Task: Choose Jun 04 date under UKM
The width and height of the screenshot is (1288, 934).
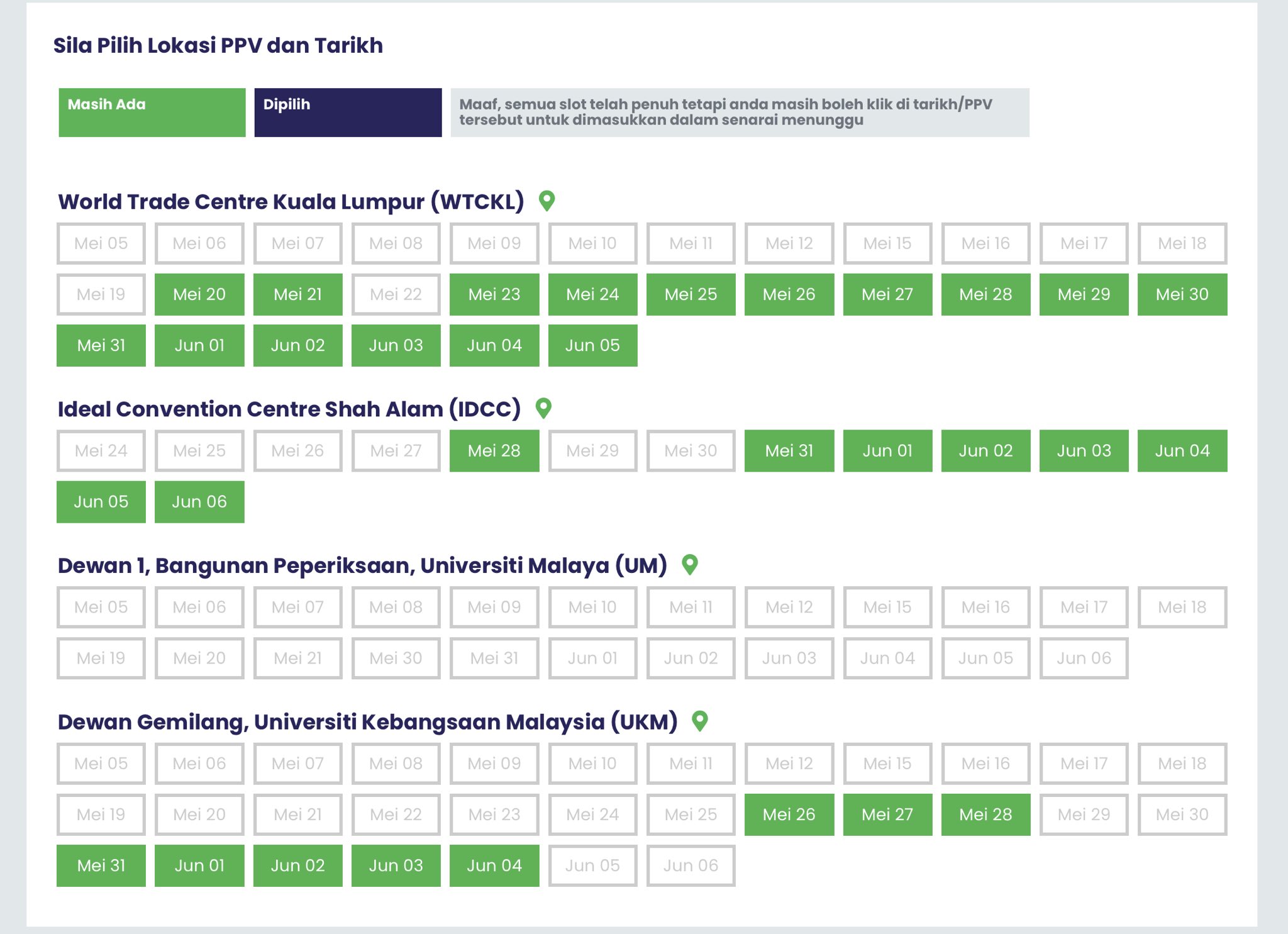Action: tap(494, 865)
